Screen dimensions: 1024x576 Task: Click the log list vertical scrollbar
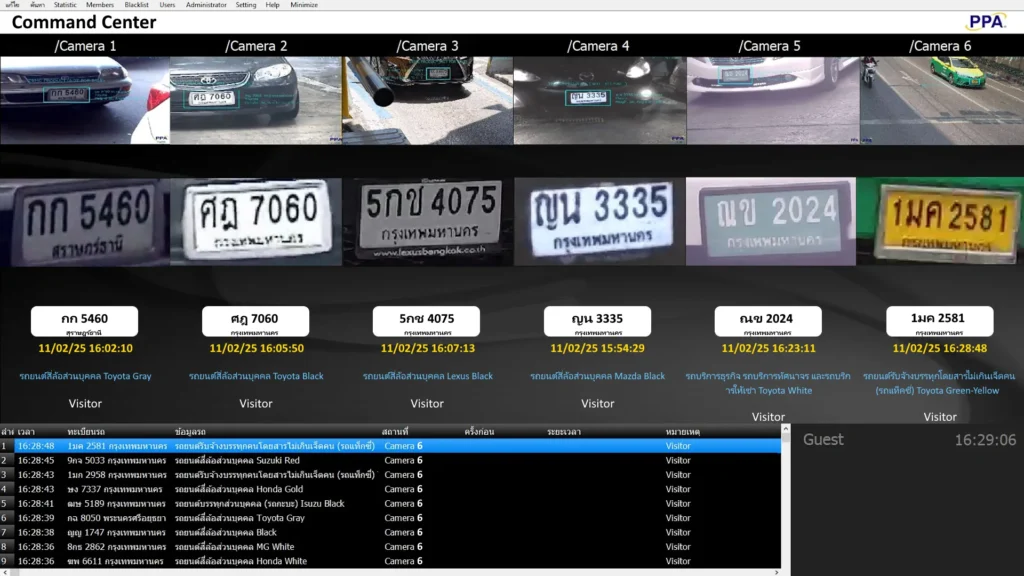pyautogui.click(x=785, y=500)
